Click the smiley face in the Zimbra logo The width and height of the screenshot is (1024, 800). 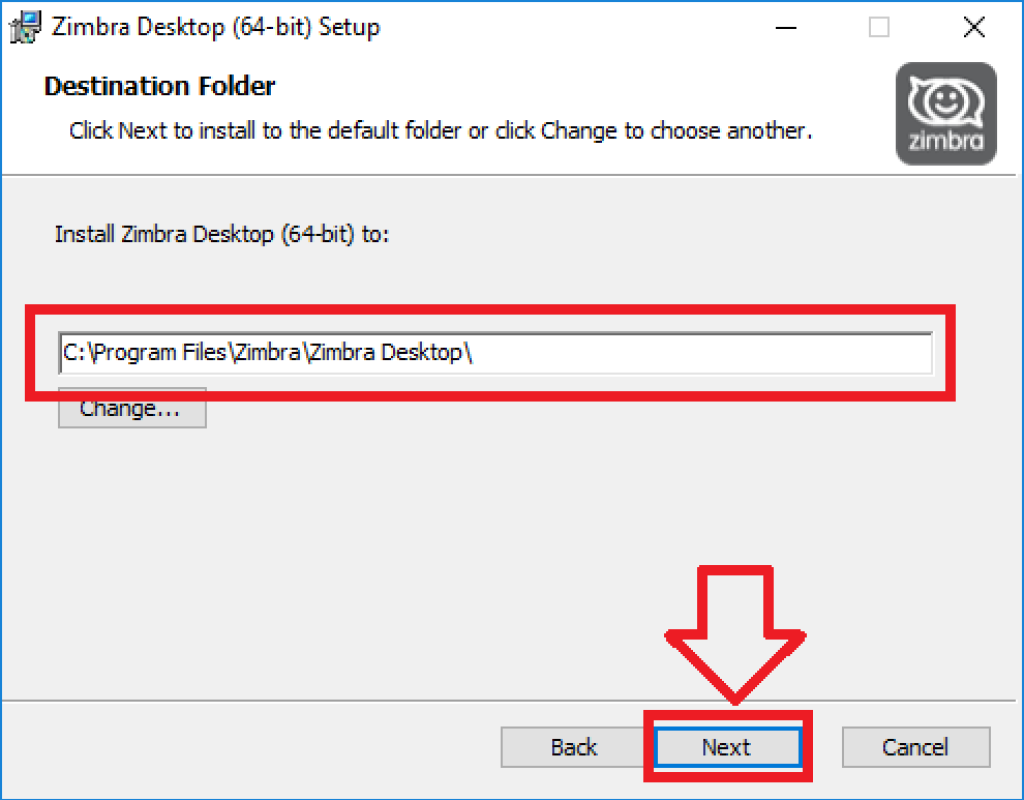click(944, 103)
